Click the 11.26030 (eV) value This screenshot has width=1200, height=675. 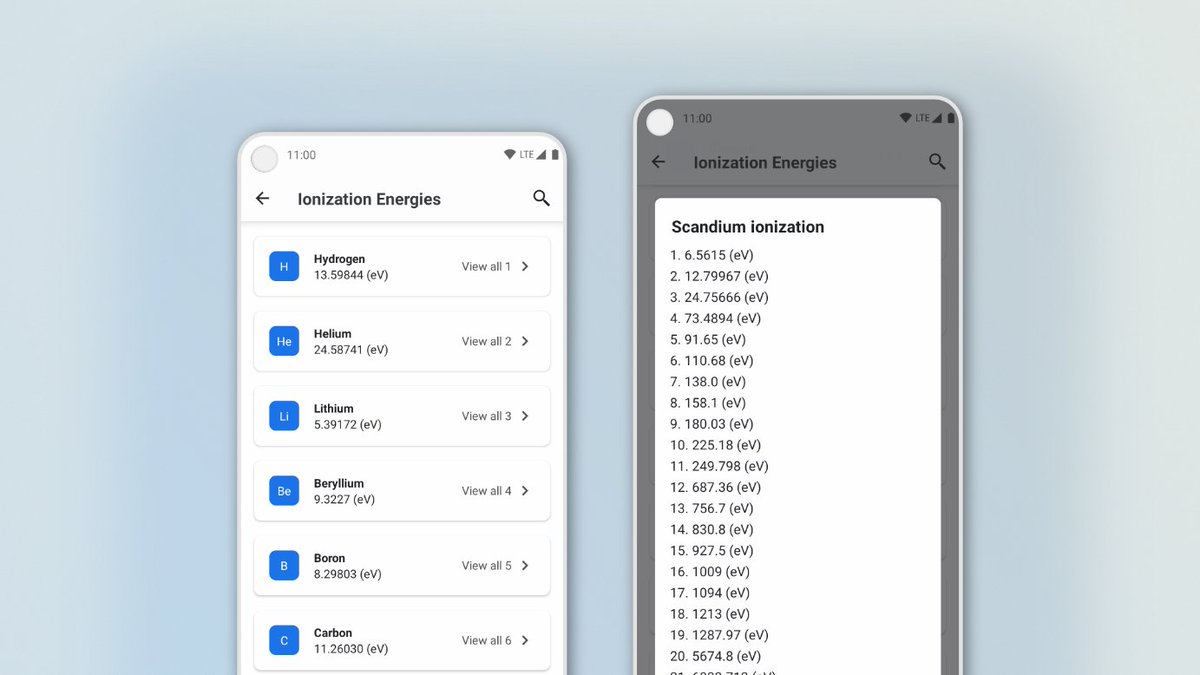[351, 649]
